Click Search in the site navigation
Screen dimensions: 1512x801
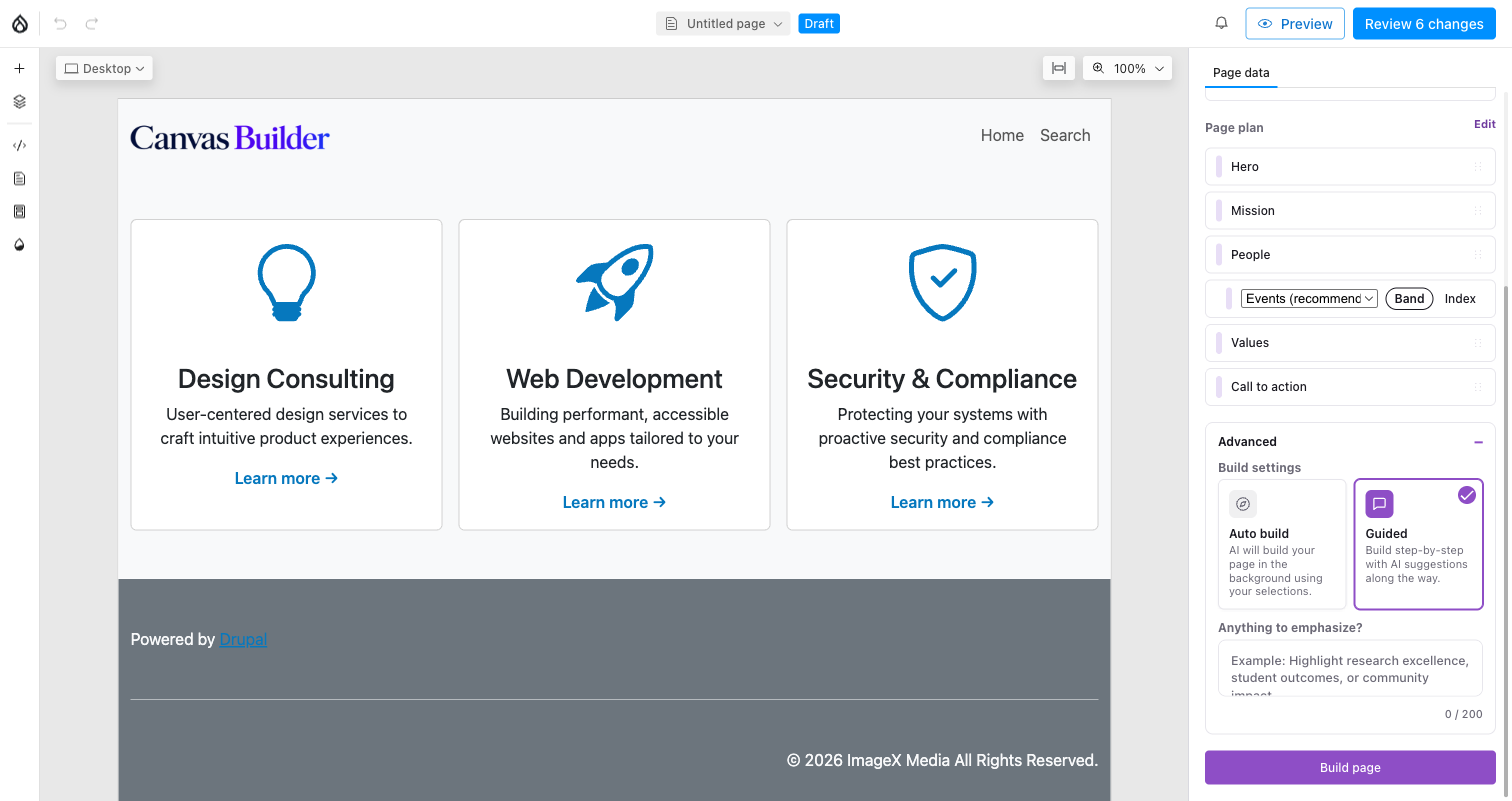(1065, 136)
